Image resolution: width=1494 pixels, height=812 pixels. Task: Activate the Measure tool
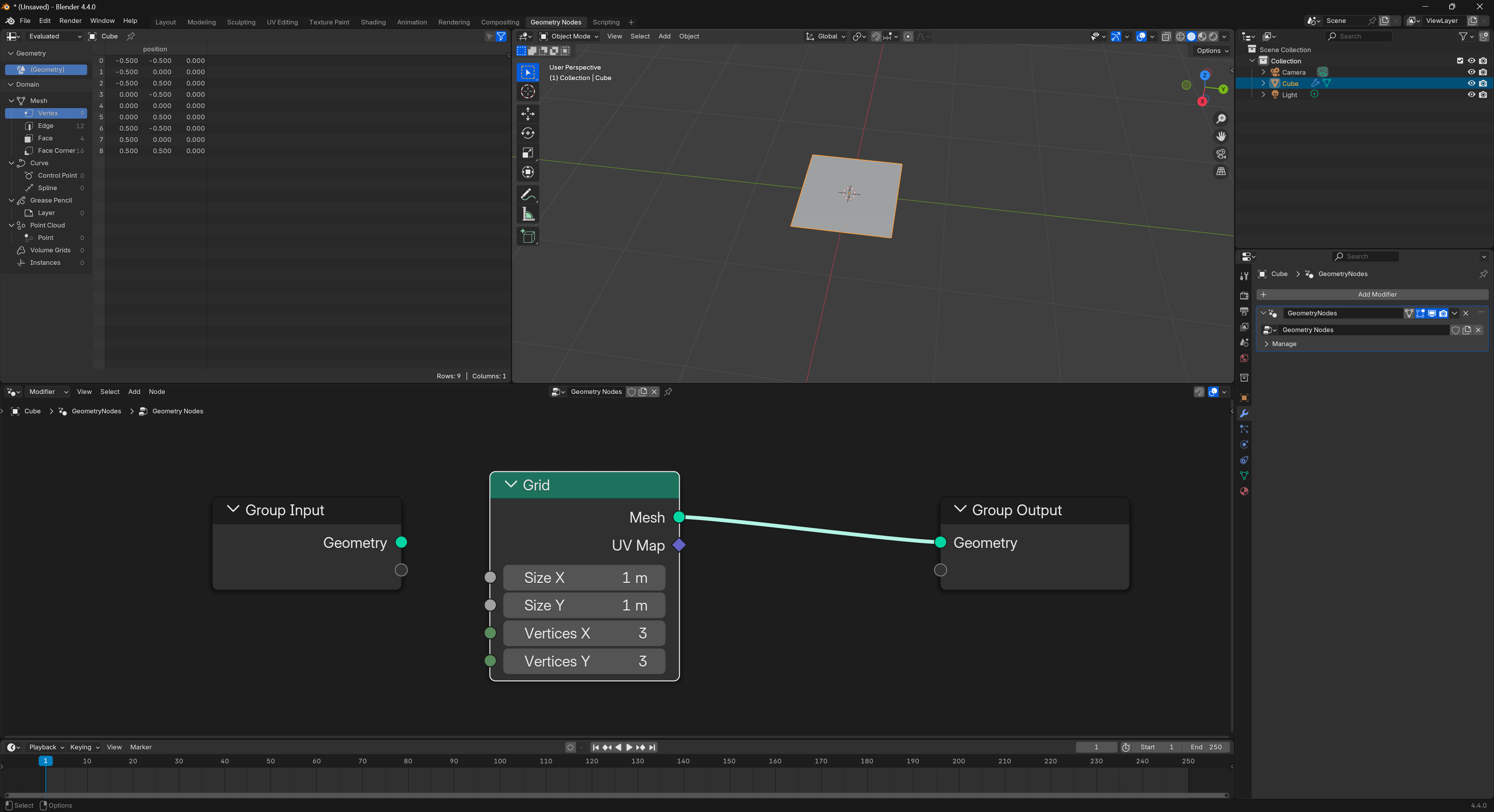click(528, 213)
